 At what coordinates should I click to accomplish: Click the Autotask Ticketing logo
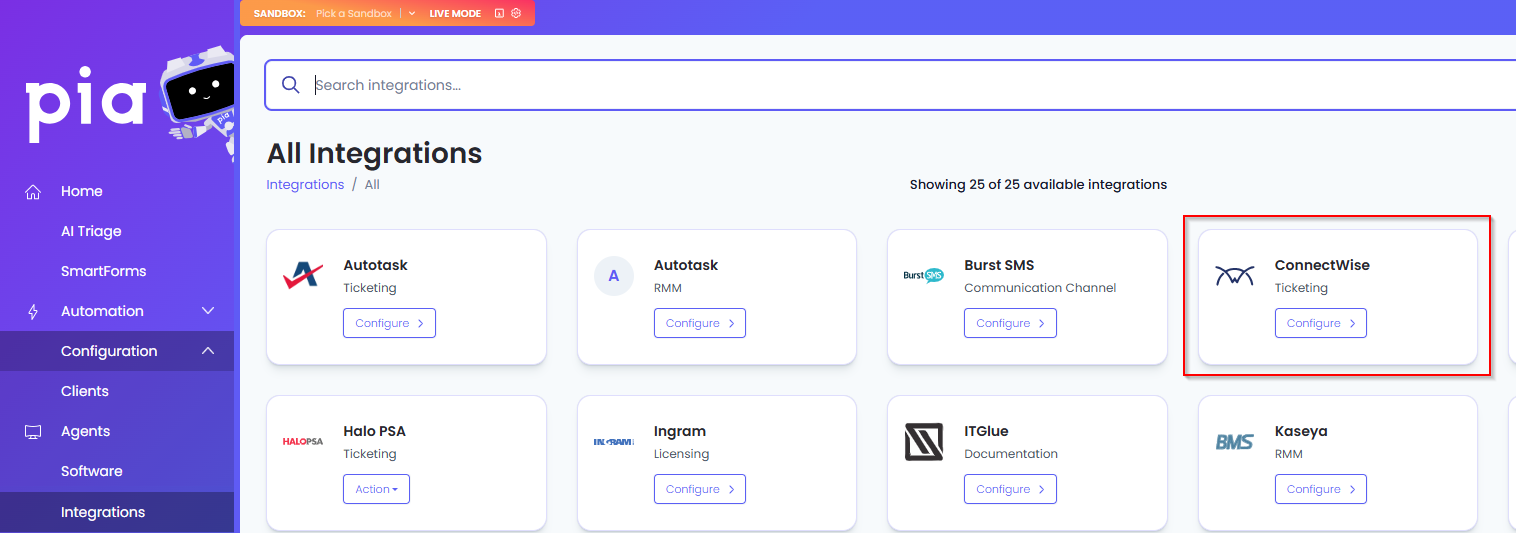tap(302, 276)
